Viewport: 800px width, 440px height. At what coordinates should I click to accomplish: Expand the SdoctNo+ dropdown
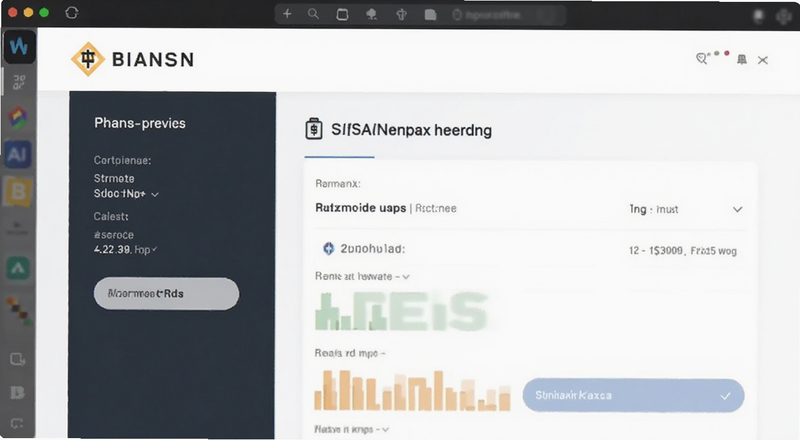tap(126, 194)
